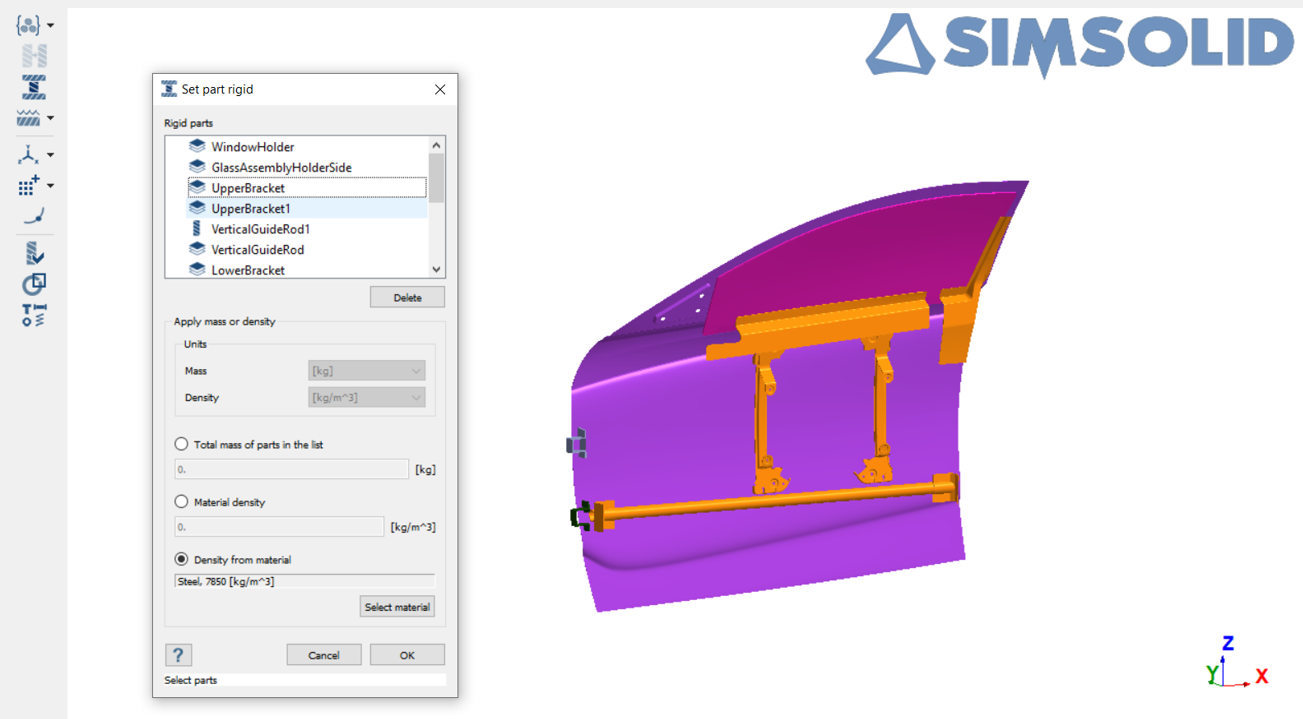Expand the dropdown arrow beside the wavy surface icon
This screenshot has height=719, width=1303.
pos(50,119)
